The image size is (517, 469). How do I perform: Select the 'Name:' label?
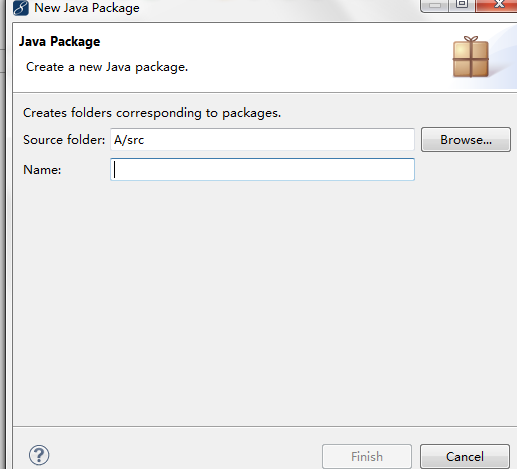[x=42, y=170]
